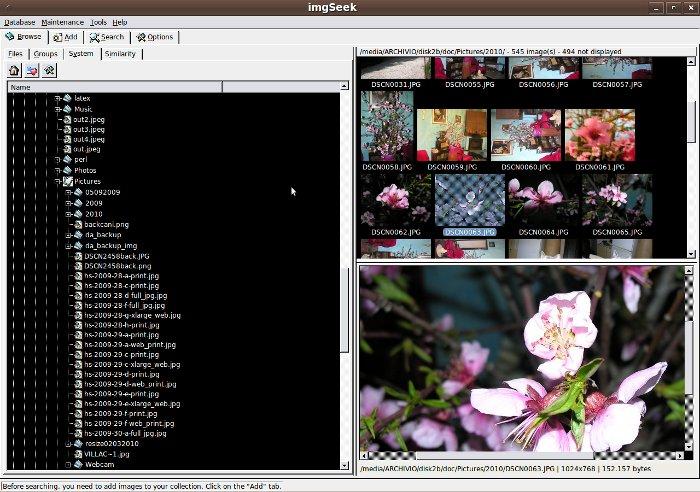700x492 pixels.
Task: Click the tools icon button beside the heart
Action: pyautogui.click(x=49, y=70)
